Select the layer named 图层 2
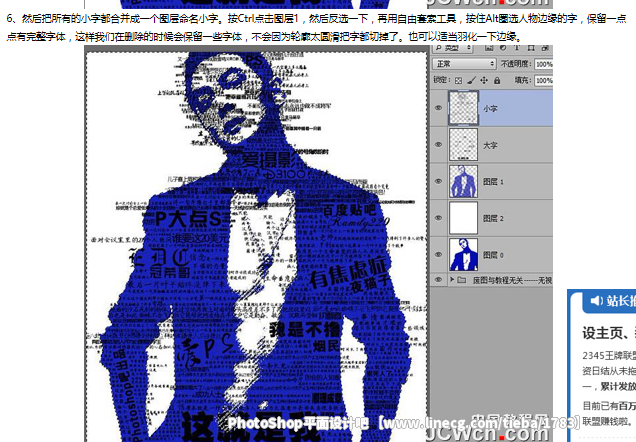The height and width of the screenshot is (442, 636). click(493, 218)
